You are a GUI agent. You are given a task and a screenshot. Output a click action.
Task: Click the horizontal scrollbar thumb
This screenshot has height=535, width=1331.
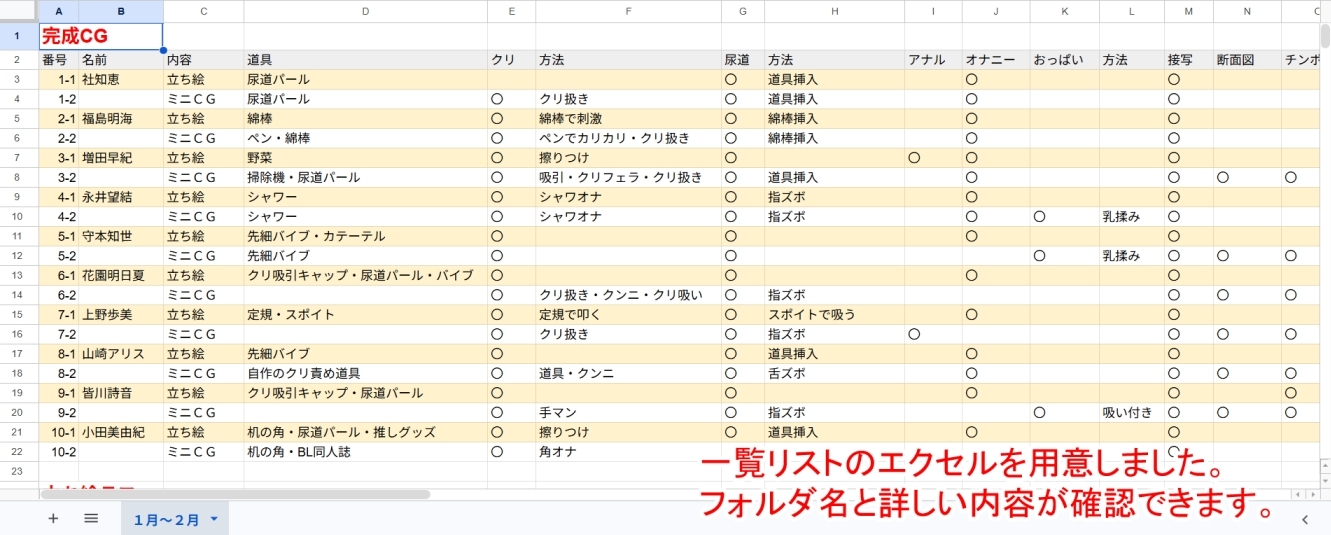click(x=235, y=494)
